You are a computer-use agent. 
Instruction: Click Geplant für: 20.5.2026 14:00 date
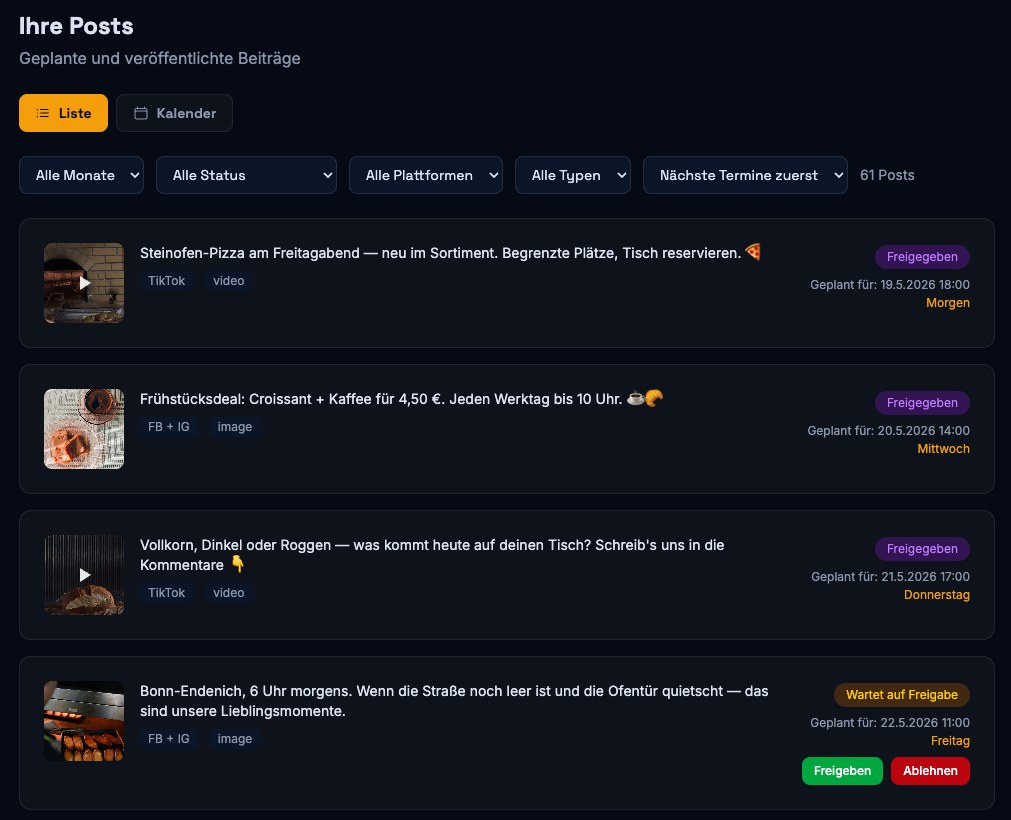pyautogui.click(x=888, y=431)
